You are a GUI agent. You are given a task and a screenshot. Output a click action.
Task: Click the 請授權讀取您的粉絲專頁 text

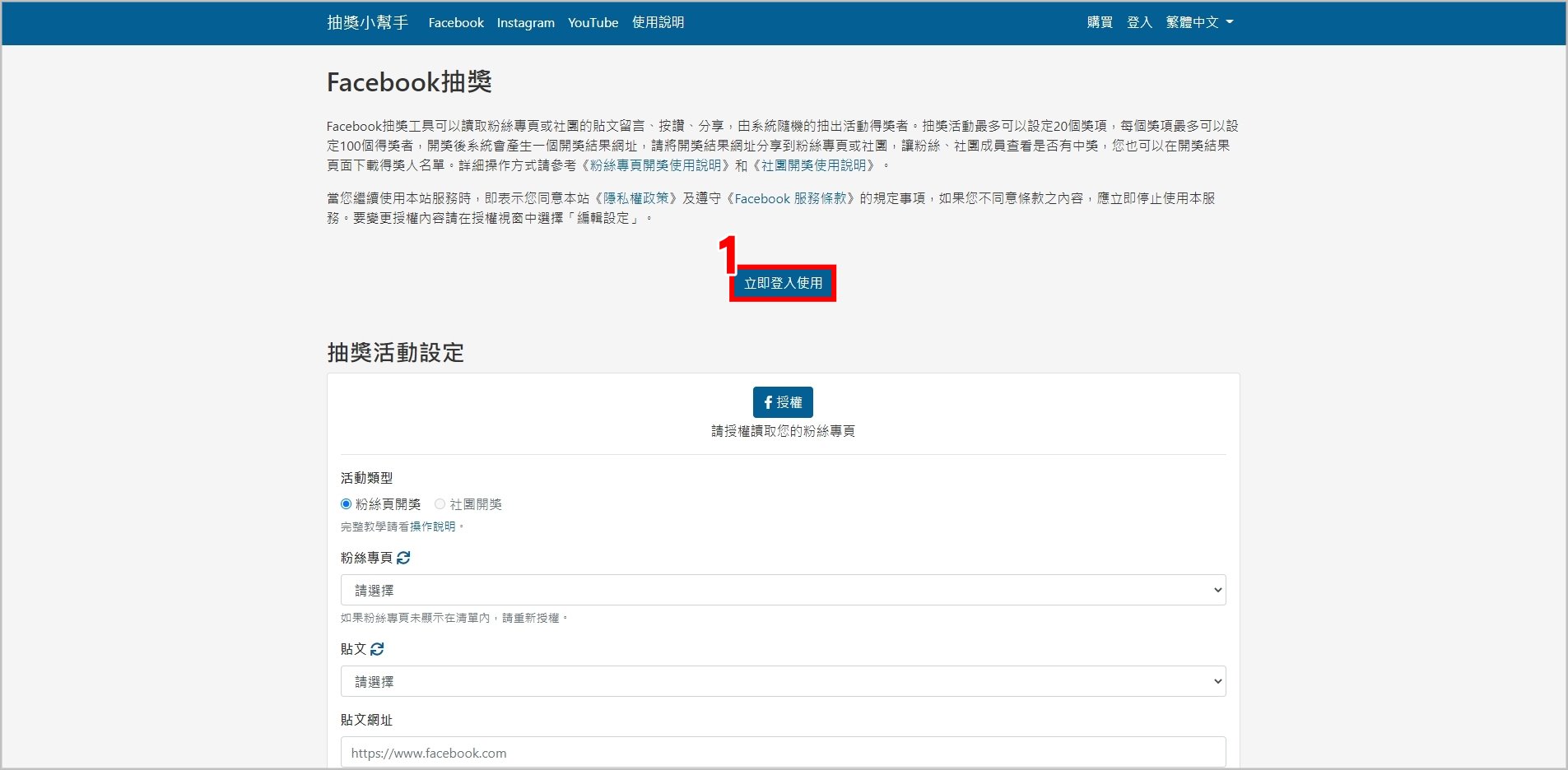pos(783,431)
